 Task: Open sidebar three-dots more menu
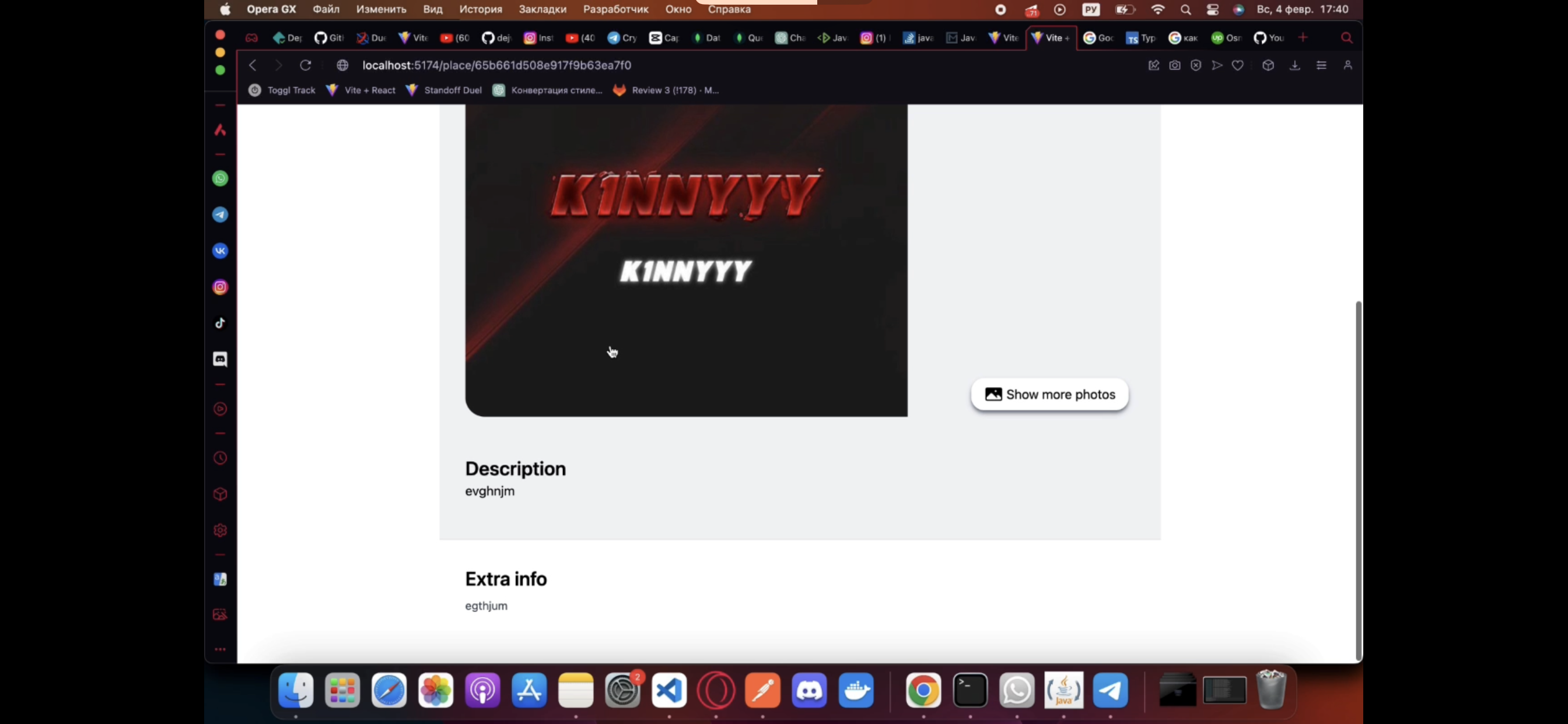(220, 649)
